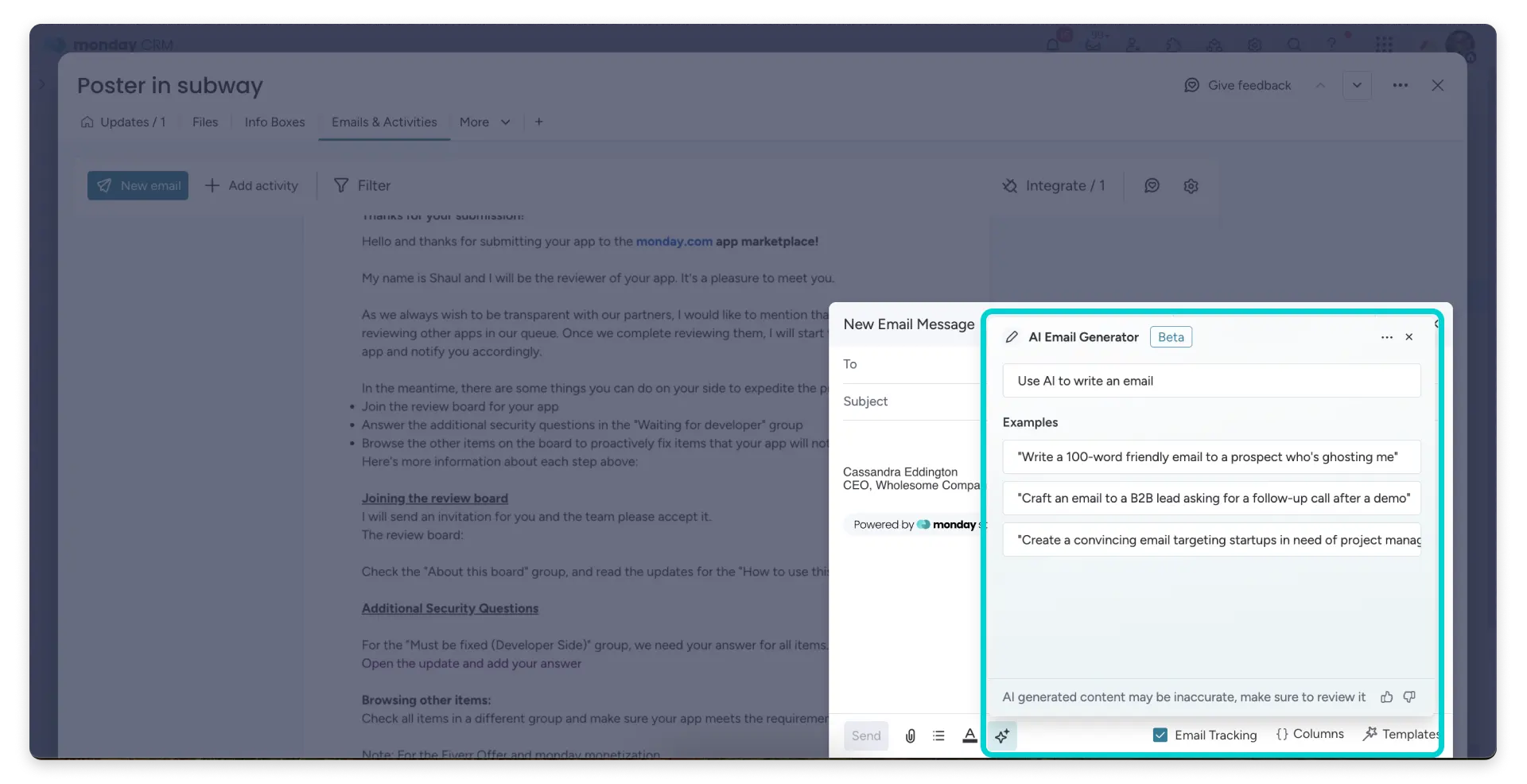Select the convincing email targeting startups example

point(1211,540)
